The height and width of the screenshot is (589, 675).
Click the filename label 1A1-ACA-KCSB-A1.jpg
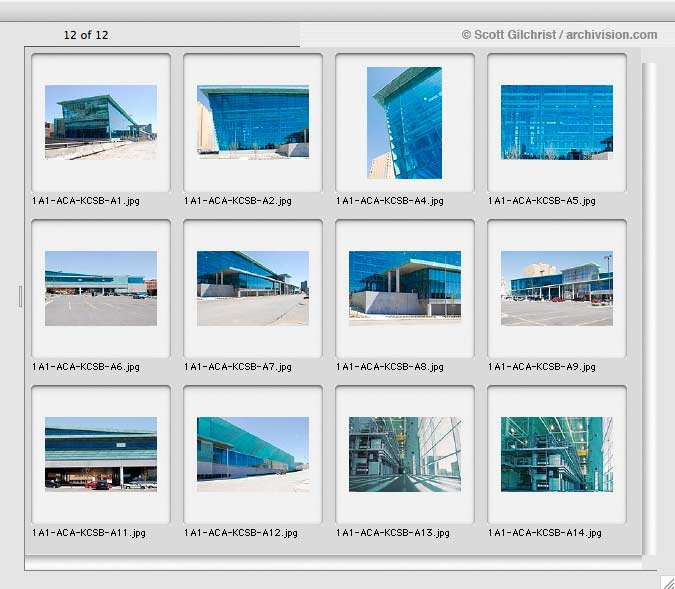(x=86, y=201)
